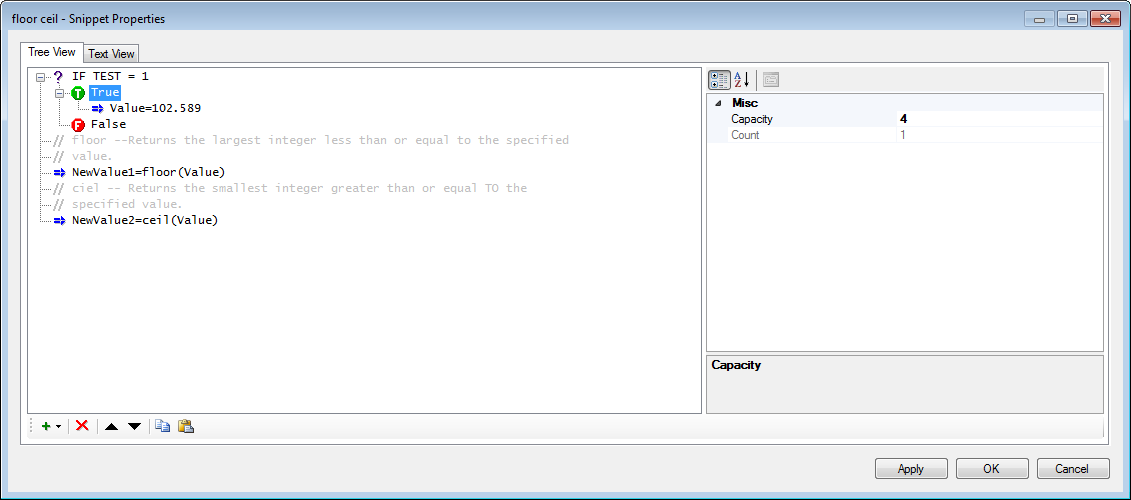Select the NewValue1=floor(Value) line
This screenshot has width=1131, height=500.
pos(148,172)
